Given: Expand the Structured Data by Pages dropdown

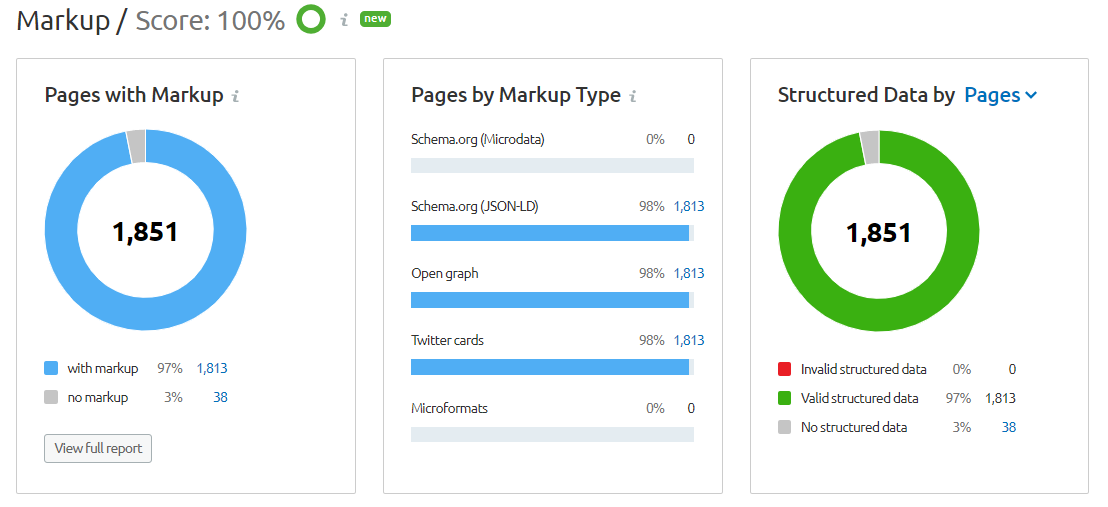Looking at the screenshot, I should [x=1000, y=95].
